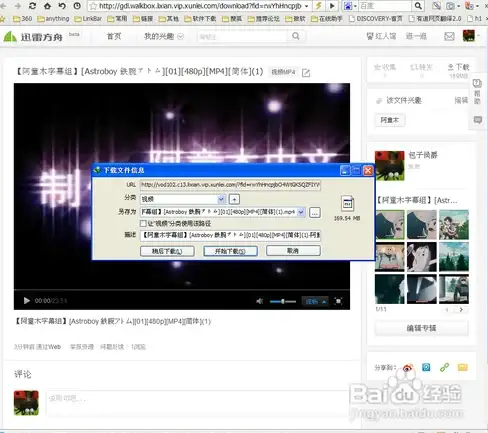Click the browser forward arrow
This screenshot has width=488, height=433.
click(18, 6)
